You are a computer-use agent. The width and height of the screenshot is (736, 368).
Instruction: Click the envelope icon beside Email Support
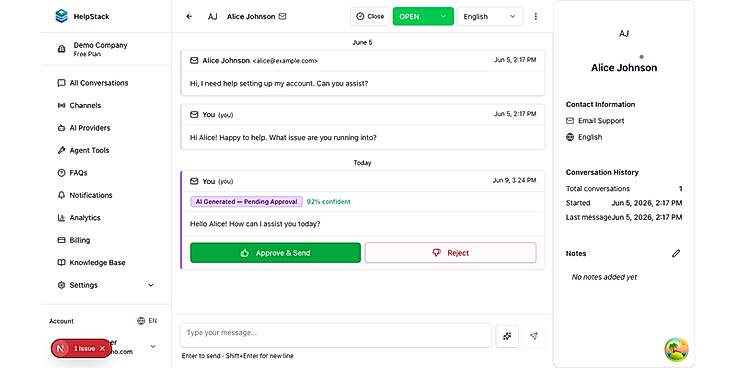coord(570,121)
